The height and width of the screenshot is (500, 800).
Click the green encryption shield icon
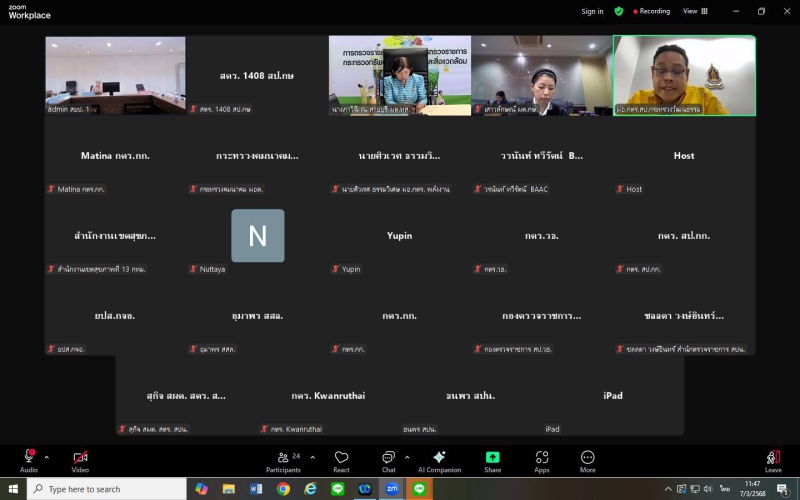[x=618, y=11]
